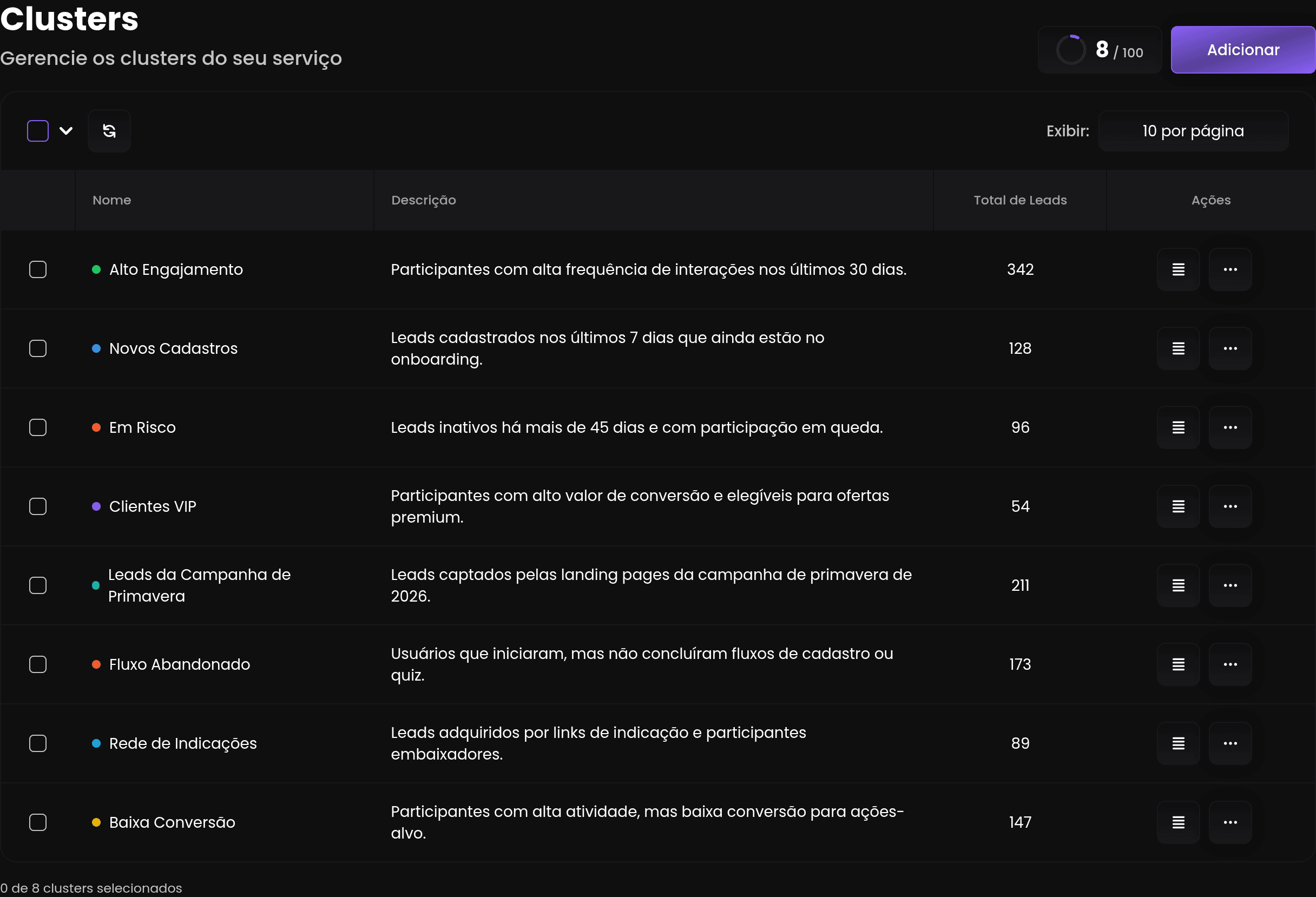Open more options for Fluxo Abandonado
The image size is (1316, 897).
[x=1231, y=664]
